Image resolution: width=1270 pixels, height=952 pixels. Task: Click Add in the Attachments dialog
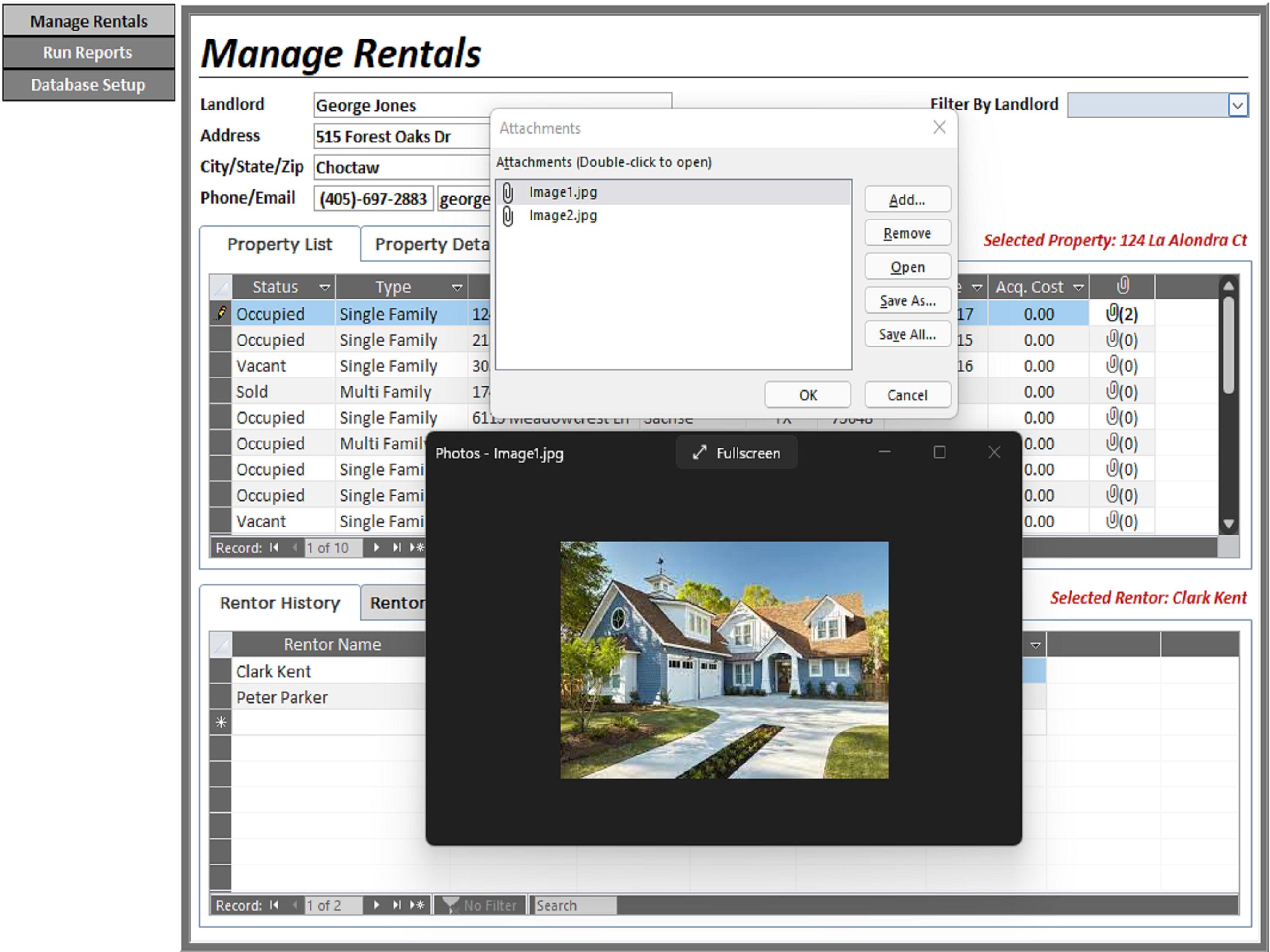click(x=907, y=199)
